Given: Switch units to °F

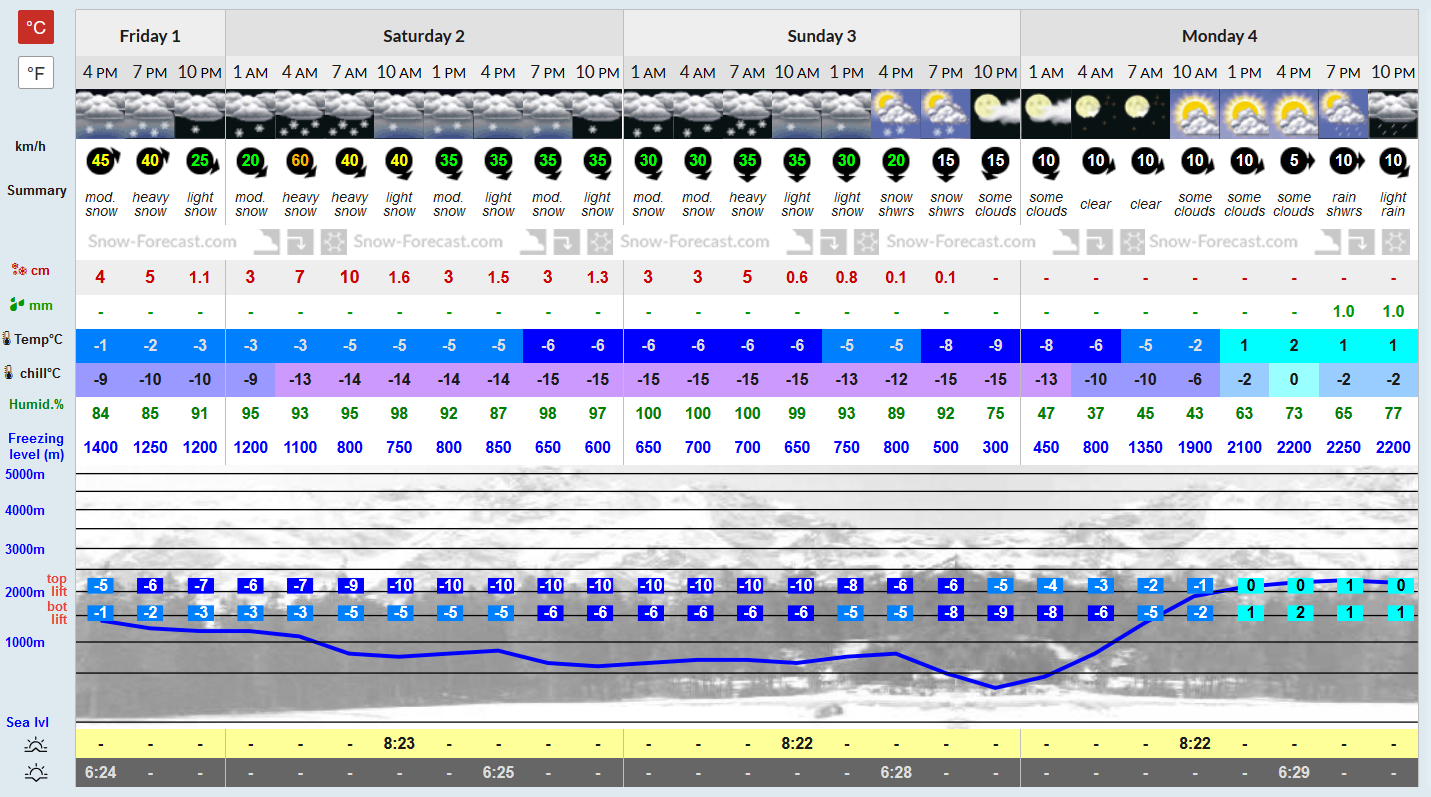Looking at the screenshot, I should (36, 73).
